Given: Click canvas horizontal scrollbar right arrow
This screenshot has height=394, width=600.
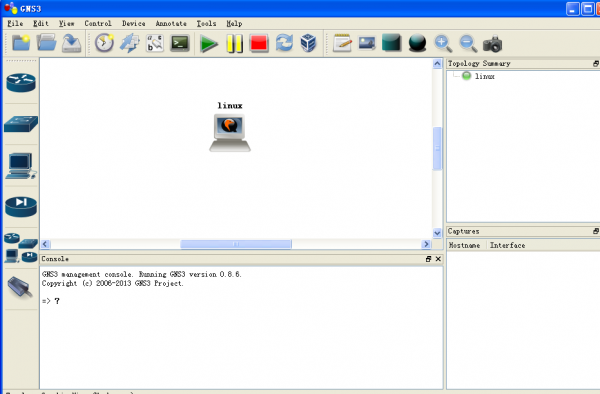Looking at the screenshot, I should coord(426,244).
